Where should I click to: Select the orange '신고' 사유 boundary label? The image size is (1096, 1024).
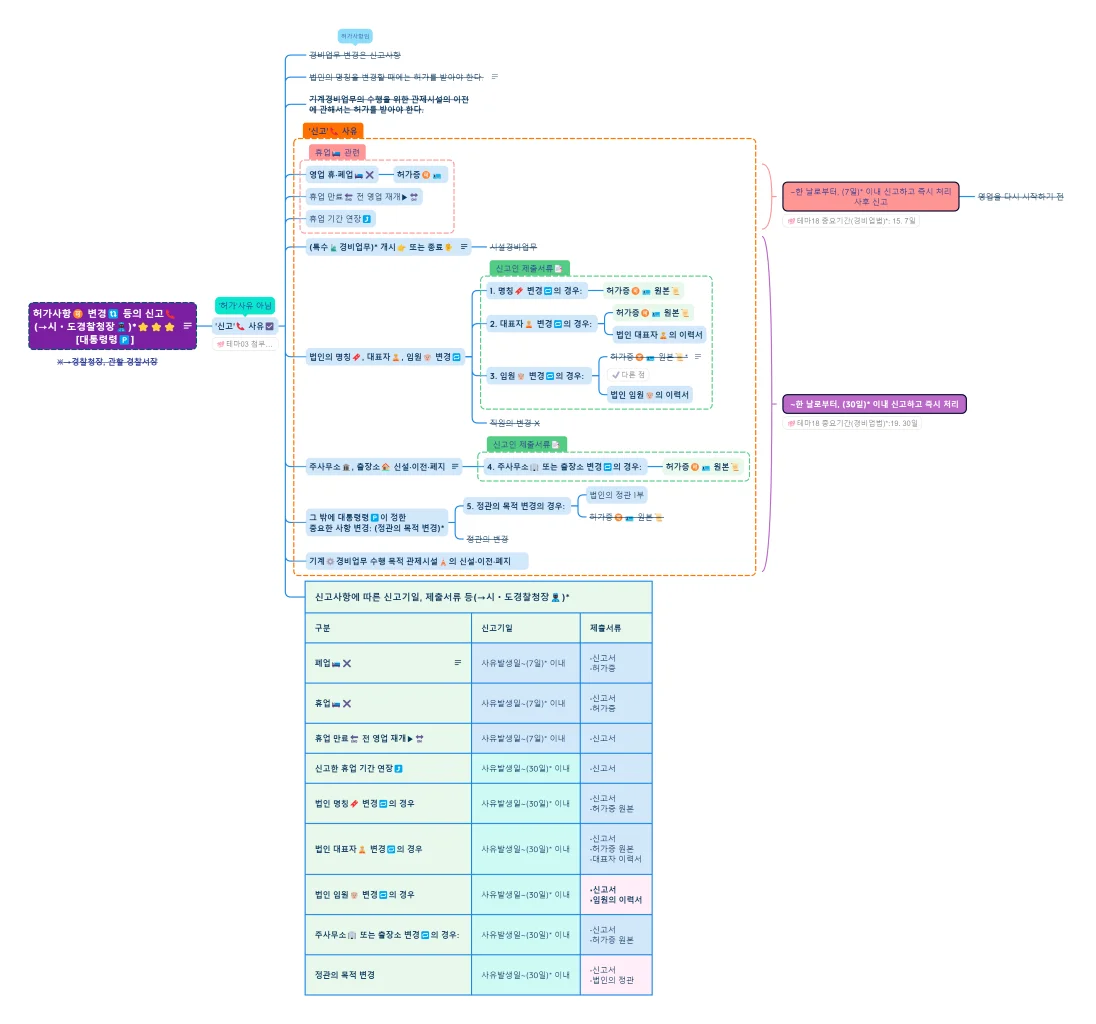click(x=333, y=131)
